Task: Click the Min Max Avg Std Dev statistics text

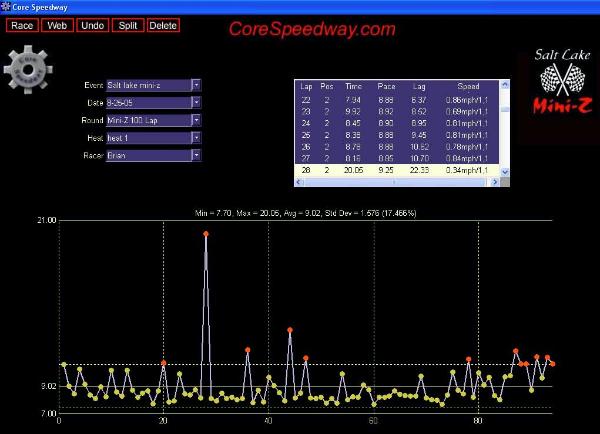Action: click(305, 213)
